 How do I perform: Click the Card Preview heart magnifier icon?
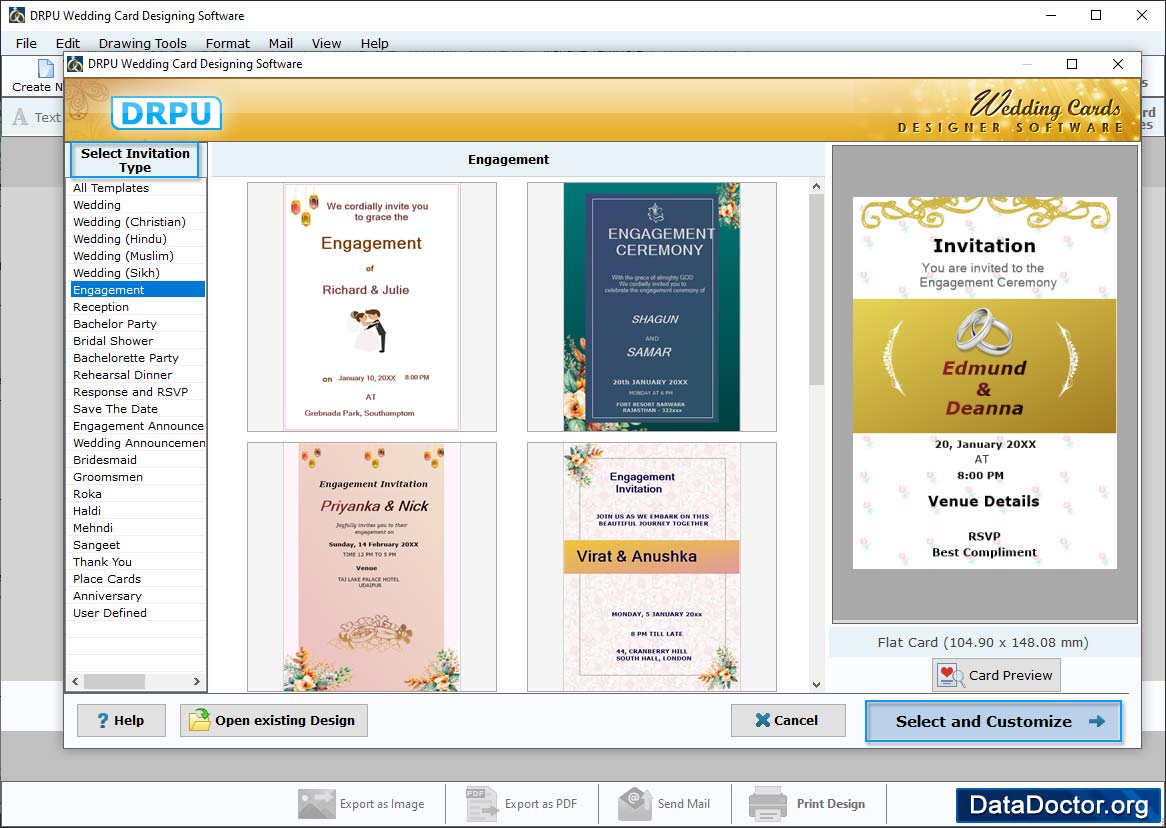click(x=951, y=675)
